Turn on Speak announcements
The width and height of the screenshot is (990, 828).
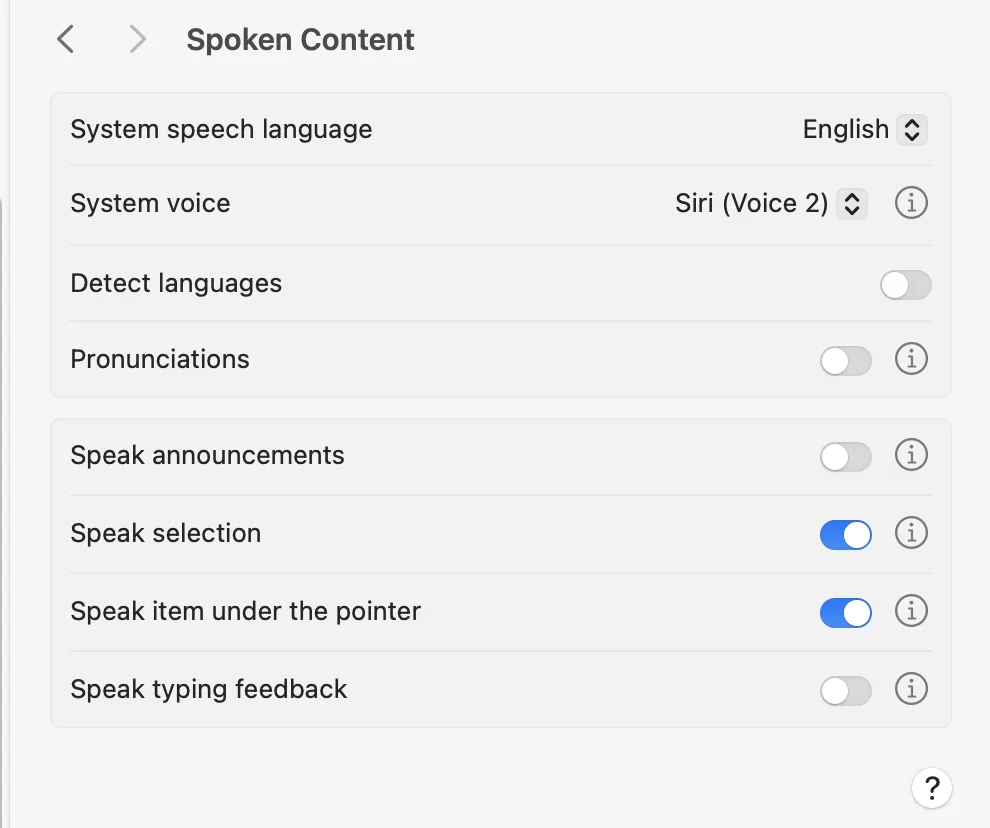tap(845, 455)
